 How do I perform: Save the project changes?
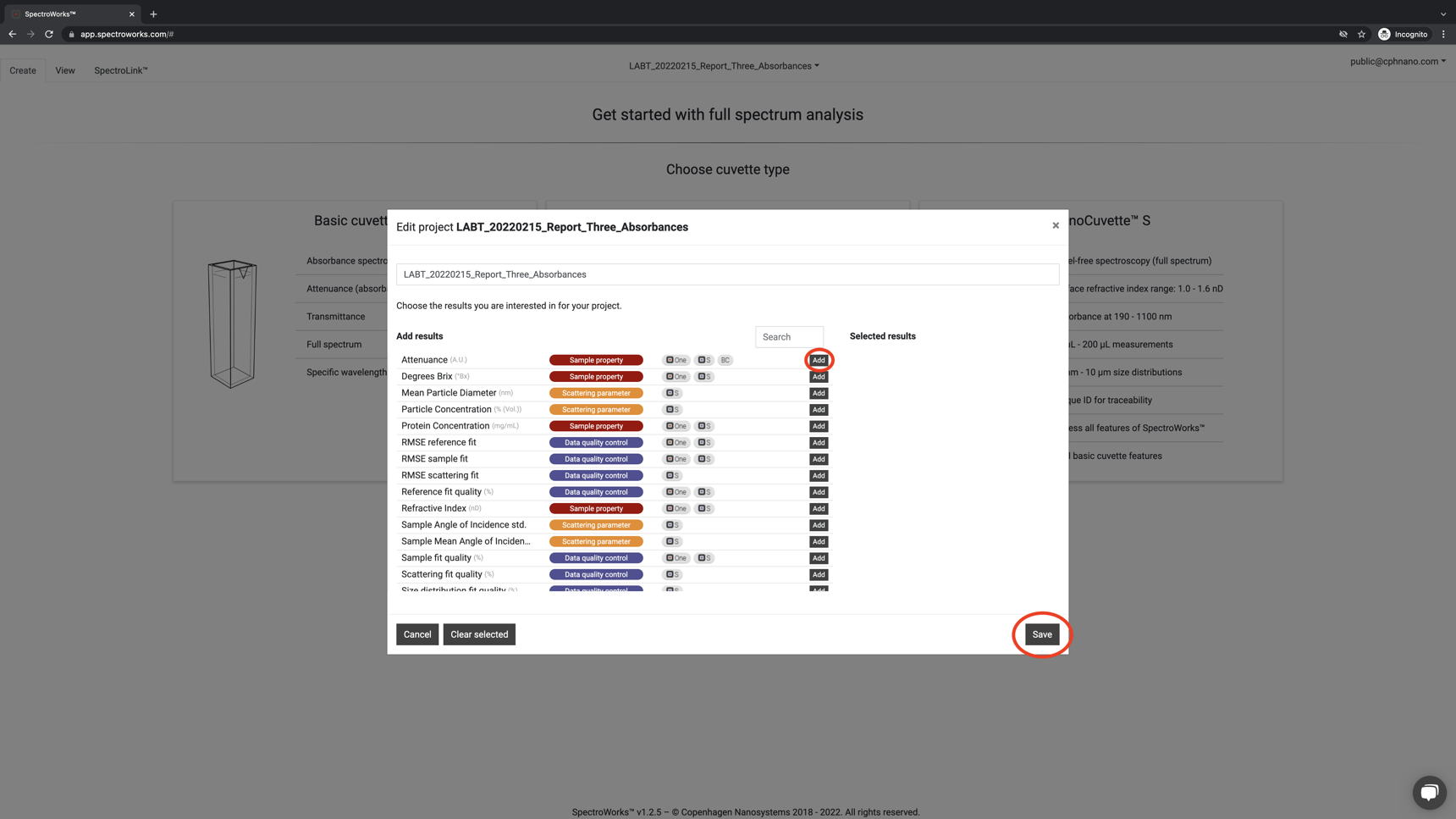(x=1041, y=634)
